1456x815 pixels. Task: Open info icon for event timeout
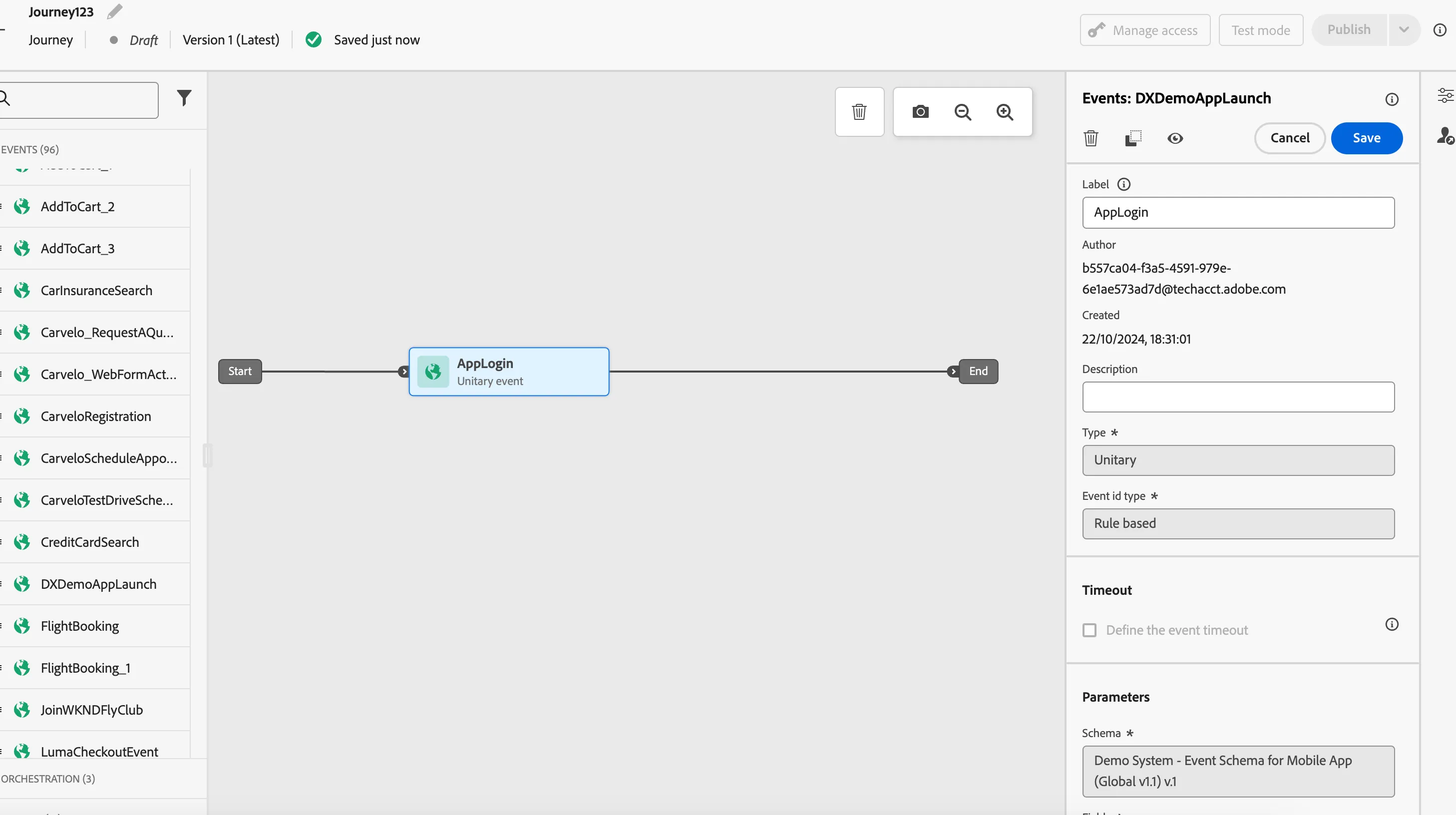(x=1392, y=624)
